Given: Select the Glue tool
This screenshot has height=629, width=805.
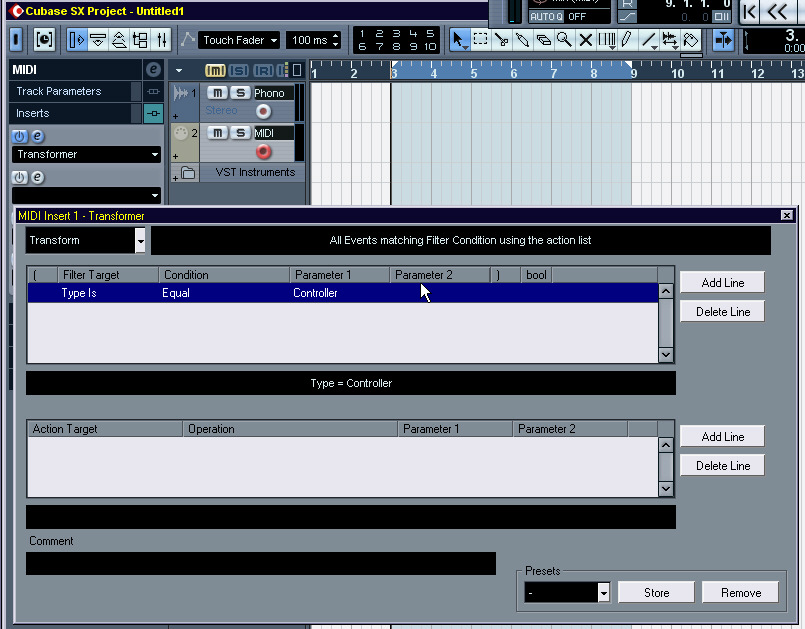Looking at the screenshot, I should [523, 40].
